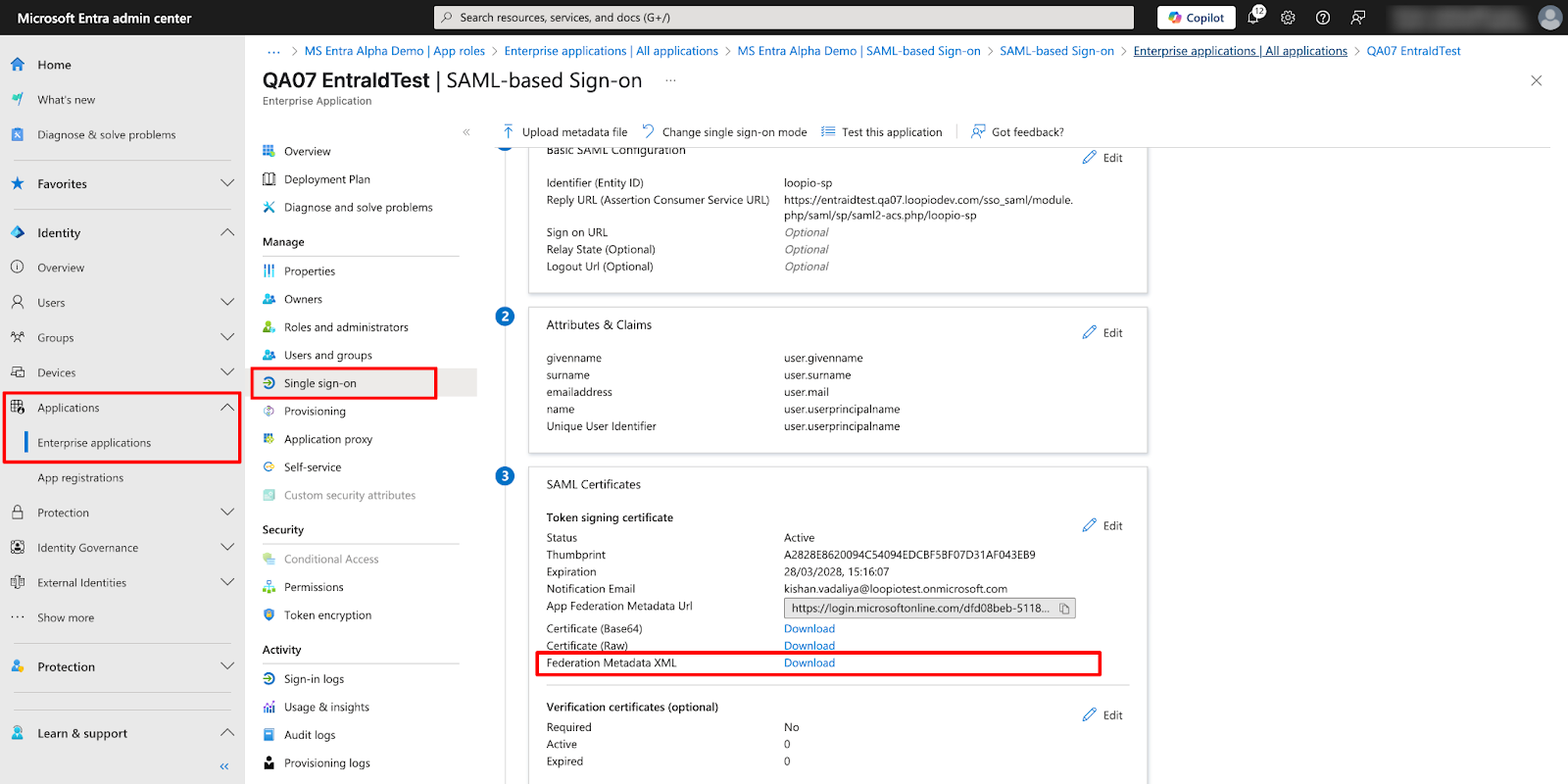
Task: Select Enterprise applications in sidebar
Action: tap(94, 443)
